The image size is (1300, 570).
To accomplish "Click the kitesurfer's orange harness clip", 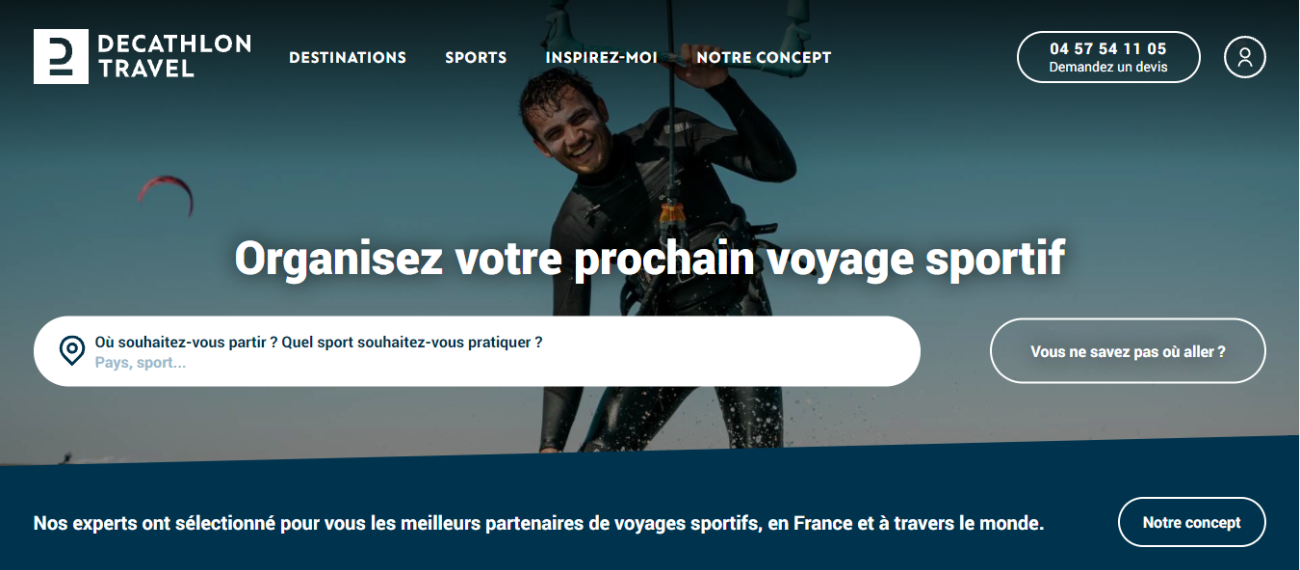I will (x=672, y=214).
